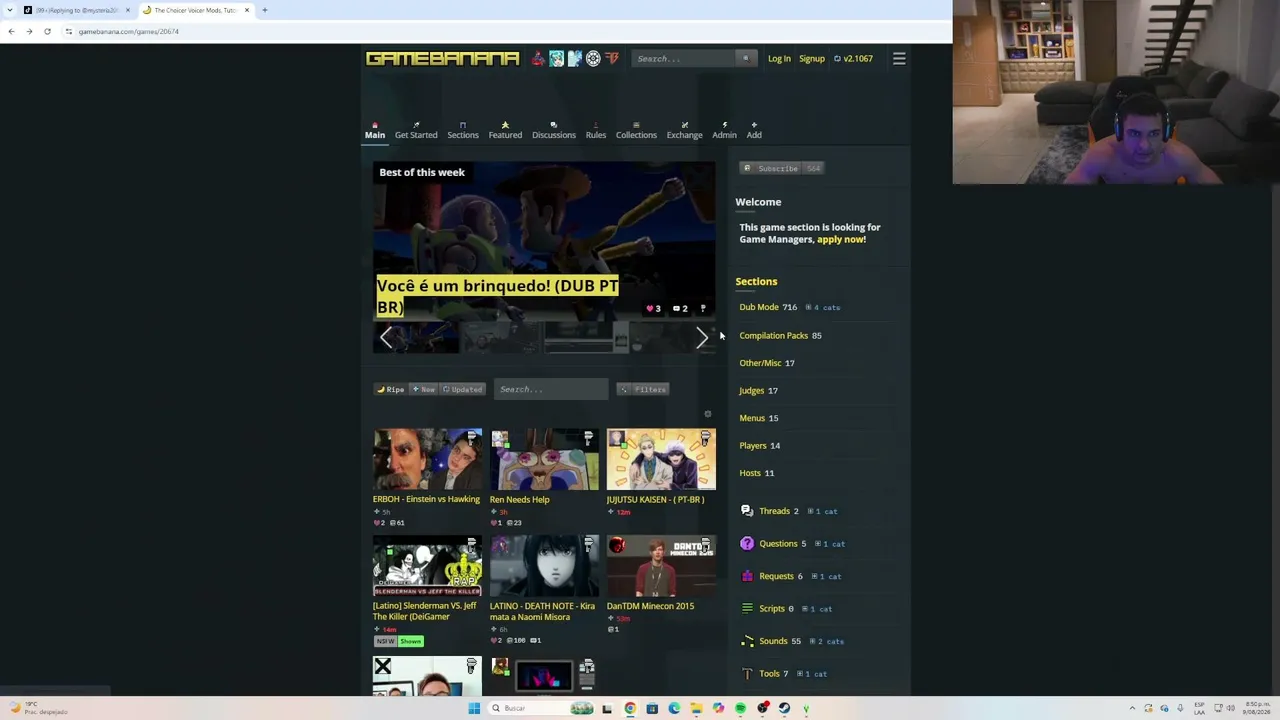Expand Requests' 1 cat list

[x=827, y=577]
